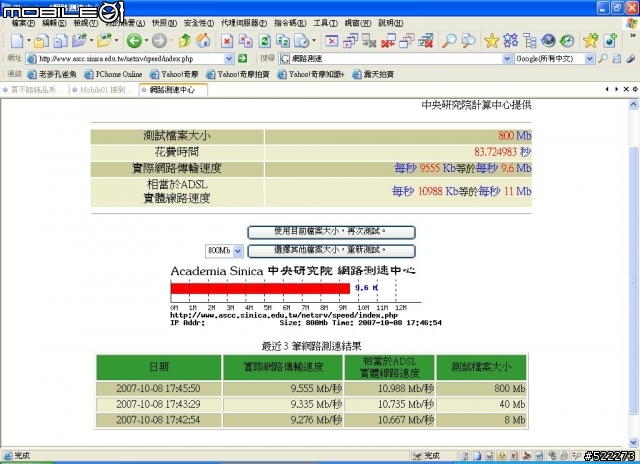The image size is (640, 464).
Task: Open the 說明(H) menu
Action: pyautogui.click(x=391, y=23)
